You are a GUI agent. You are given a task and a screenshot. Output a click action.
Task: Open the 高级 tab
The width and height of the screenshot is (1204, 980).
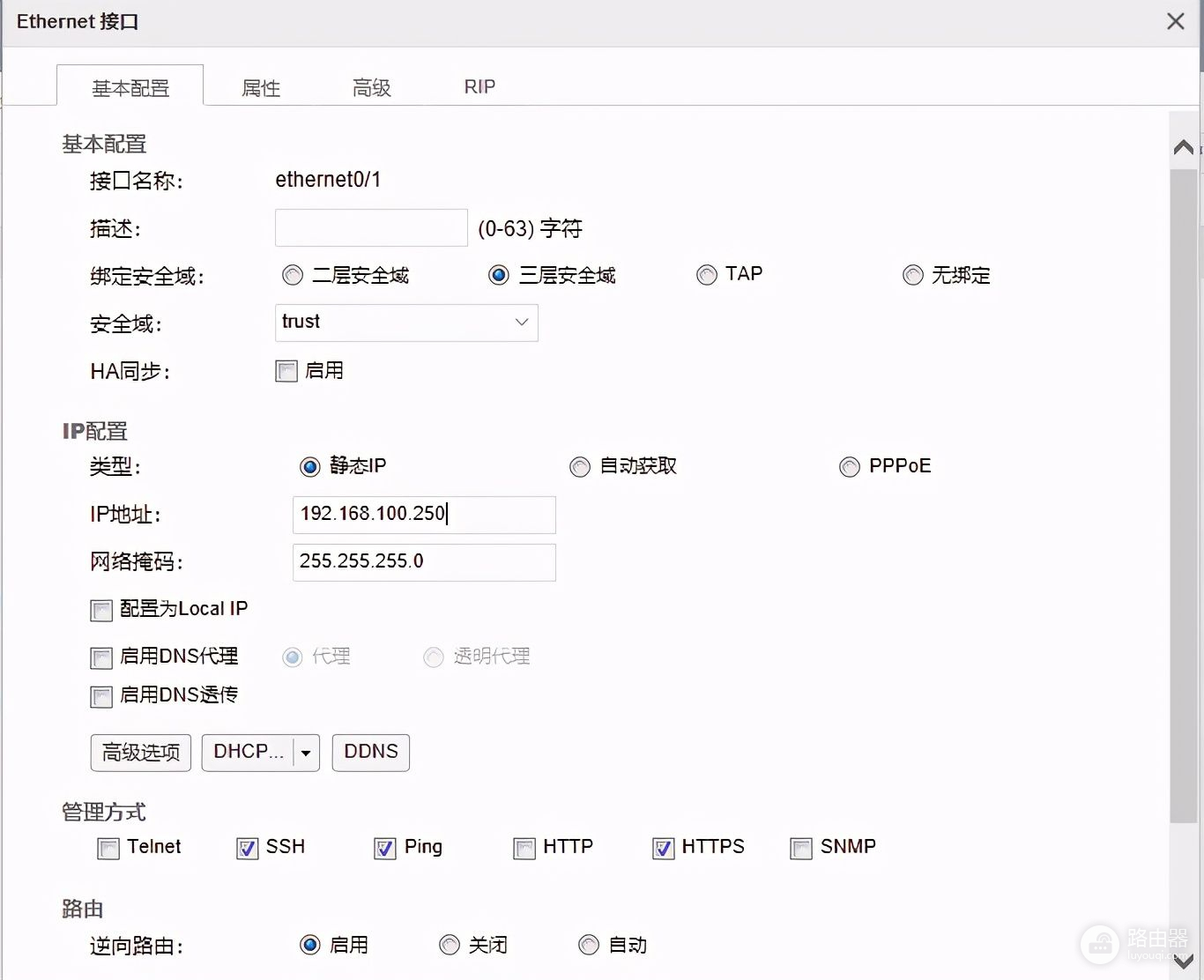371,87
